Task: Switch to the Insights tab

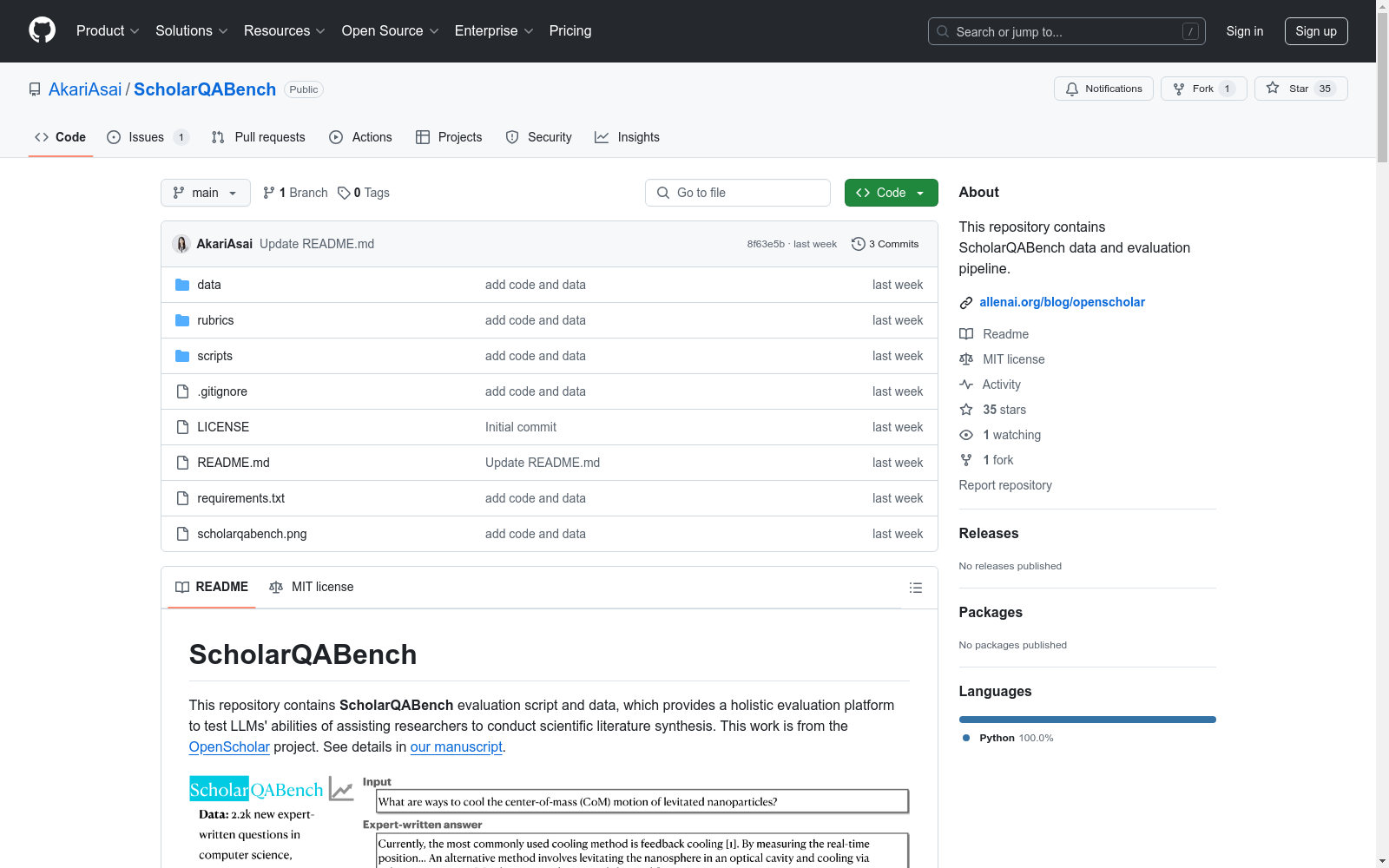Action: (628, 137)
